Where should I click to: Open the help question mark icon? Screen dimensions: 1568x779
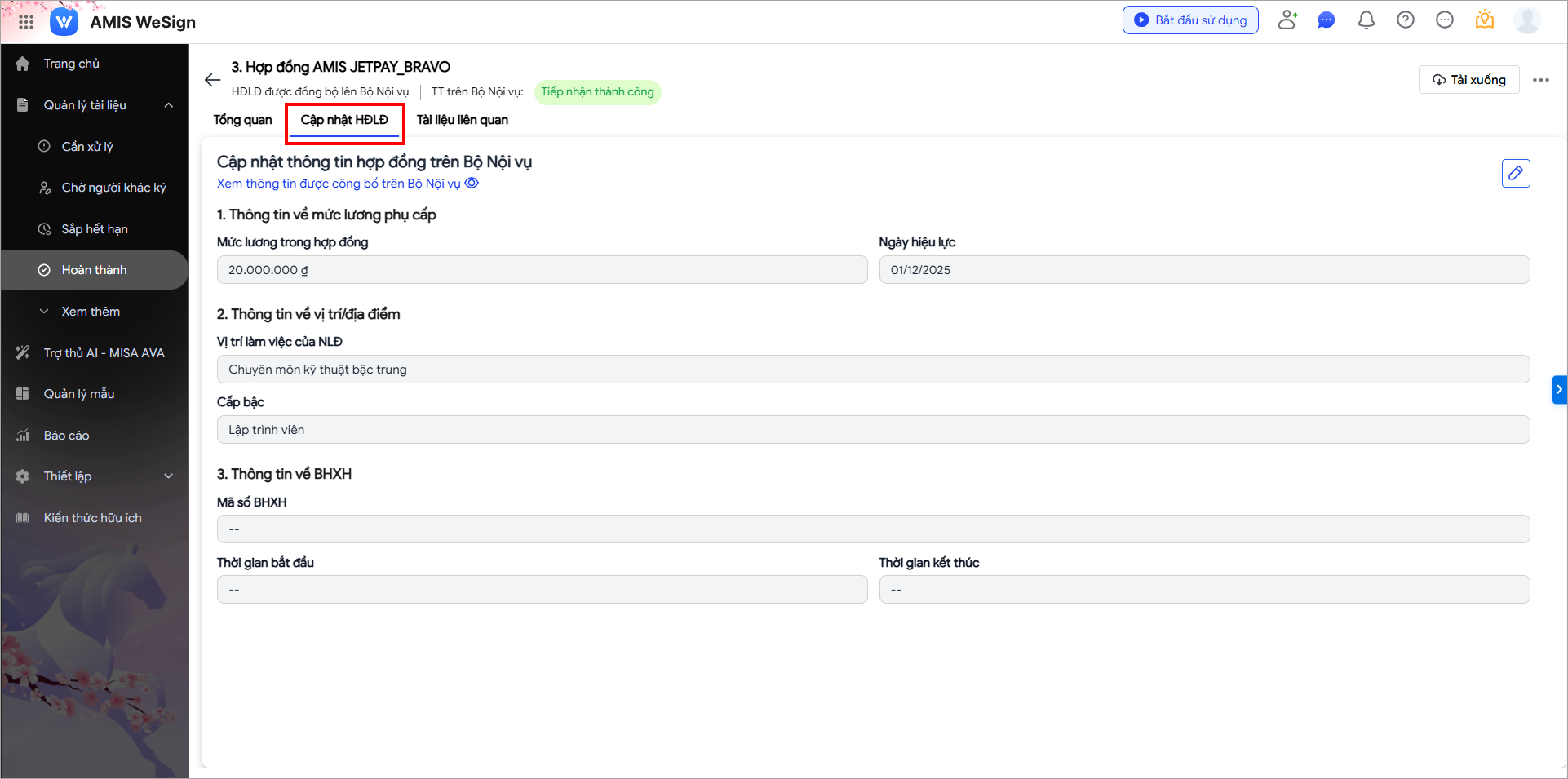click(x=1405, y=20)
